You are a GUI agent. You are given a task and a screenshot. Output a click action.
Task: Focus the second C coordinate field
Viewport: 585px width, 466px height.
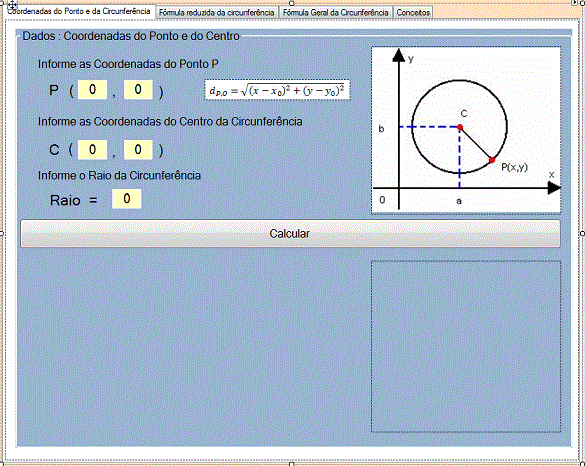pos(138,150)
